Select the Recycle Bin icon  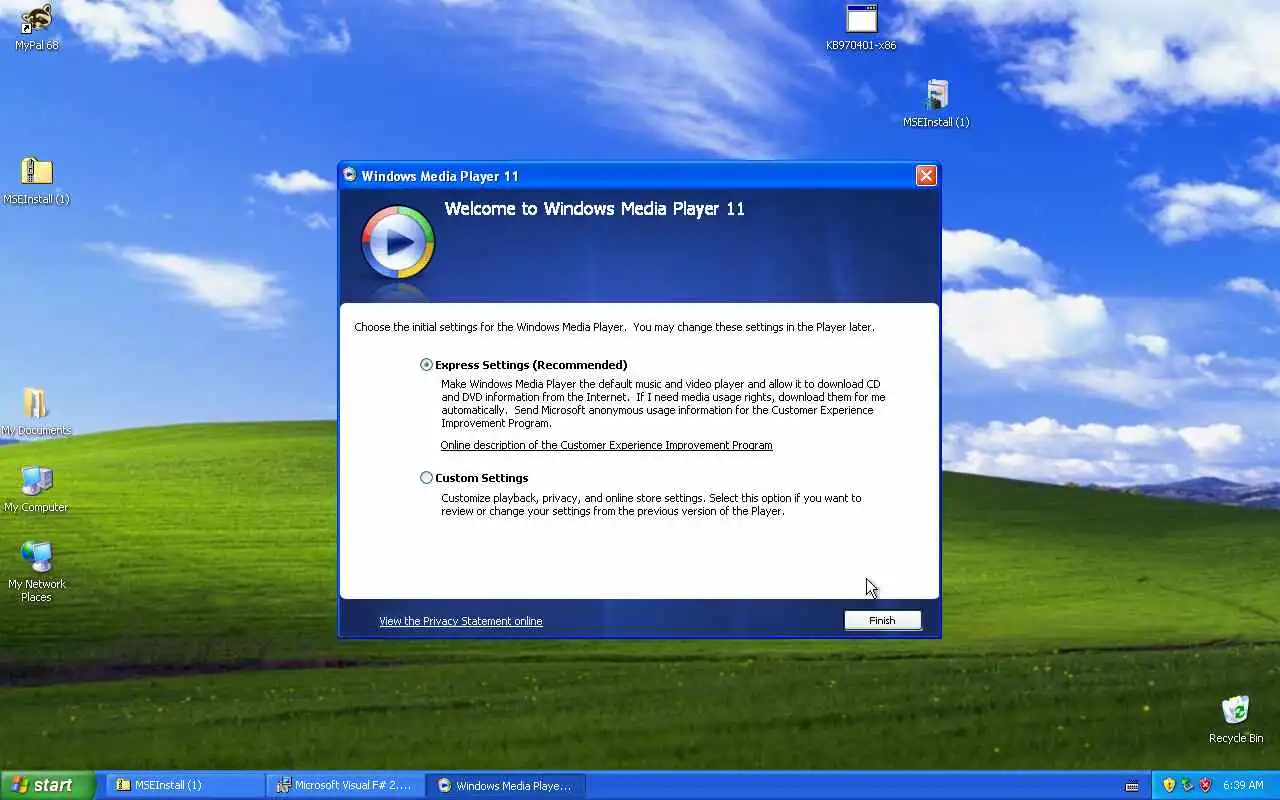click(x=1236, y=720)
